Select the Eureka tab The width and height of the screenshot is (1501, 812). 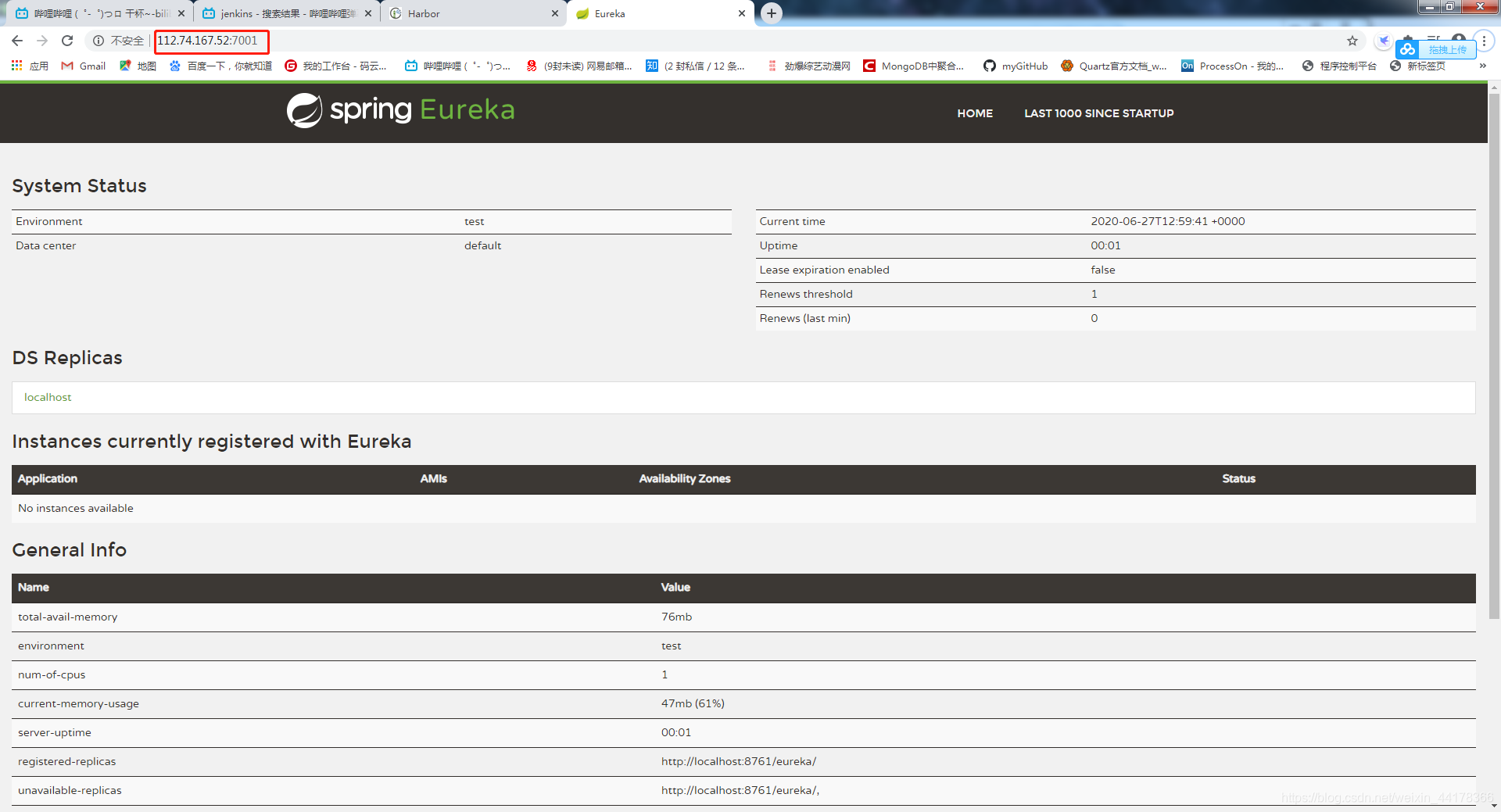click(661, 13)
